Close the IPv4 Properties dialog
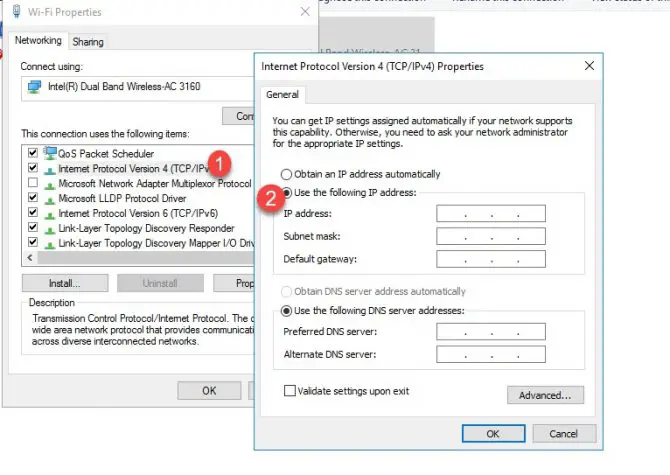Image resolution: width=670 pixels, height=475 pixels. pos(589,66)
